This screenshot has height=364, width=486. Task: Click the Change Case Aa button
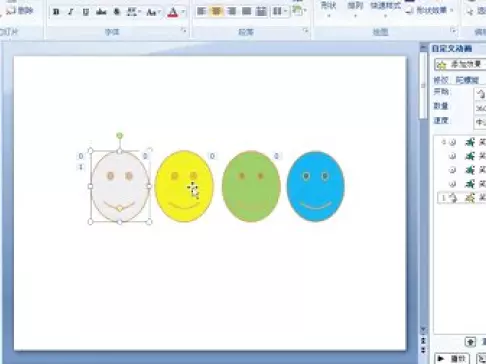(x=153, y=12)
